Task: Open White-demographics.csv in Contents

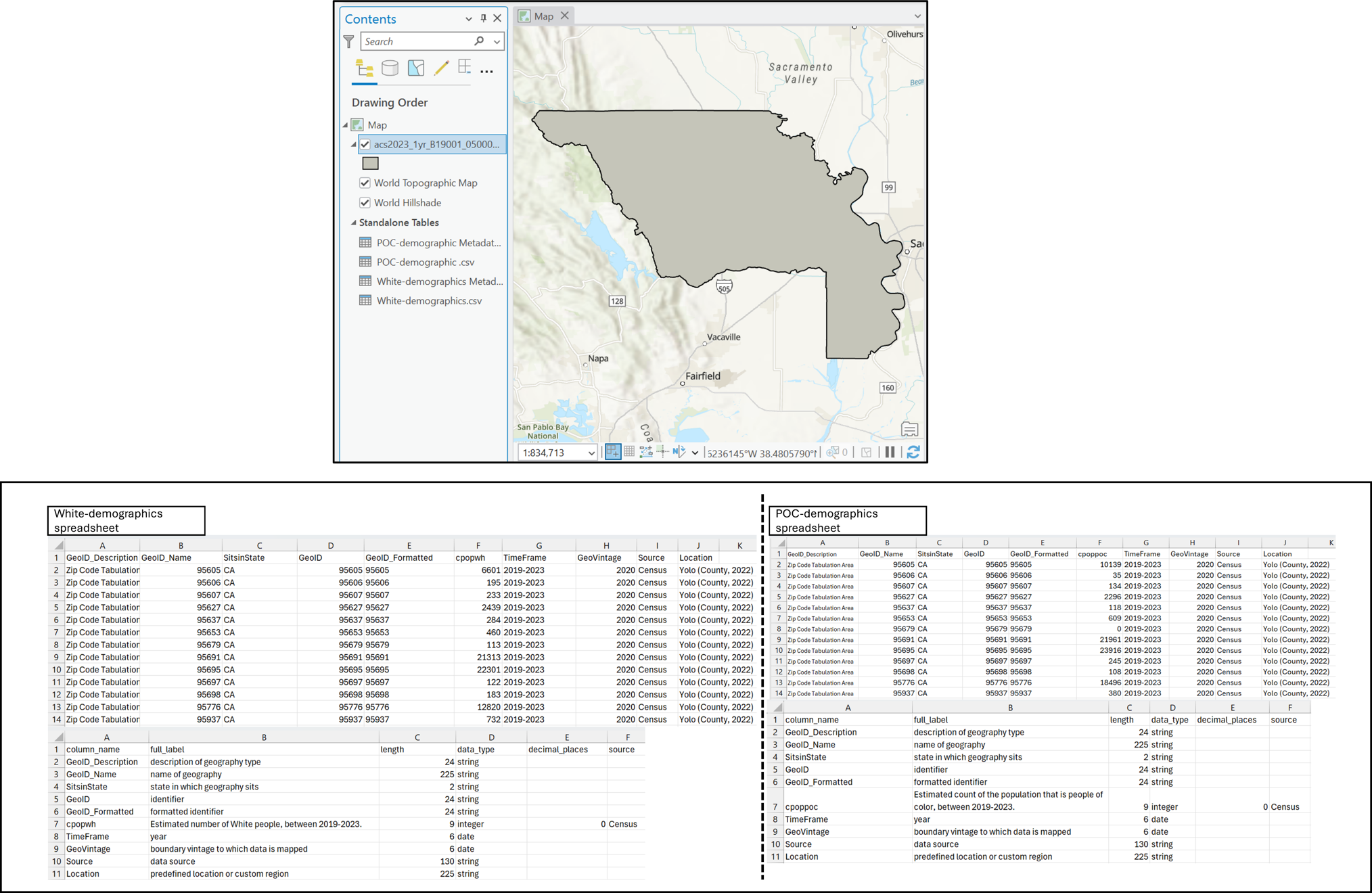Action: tap(429, 300)
